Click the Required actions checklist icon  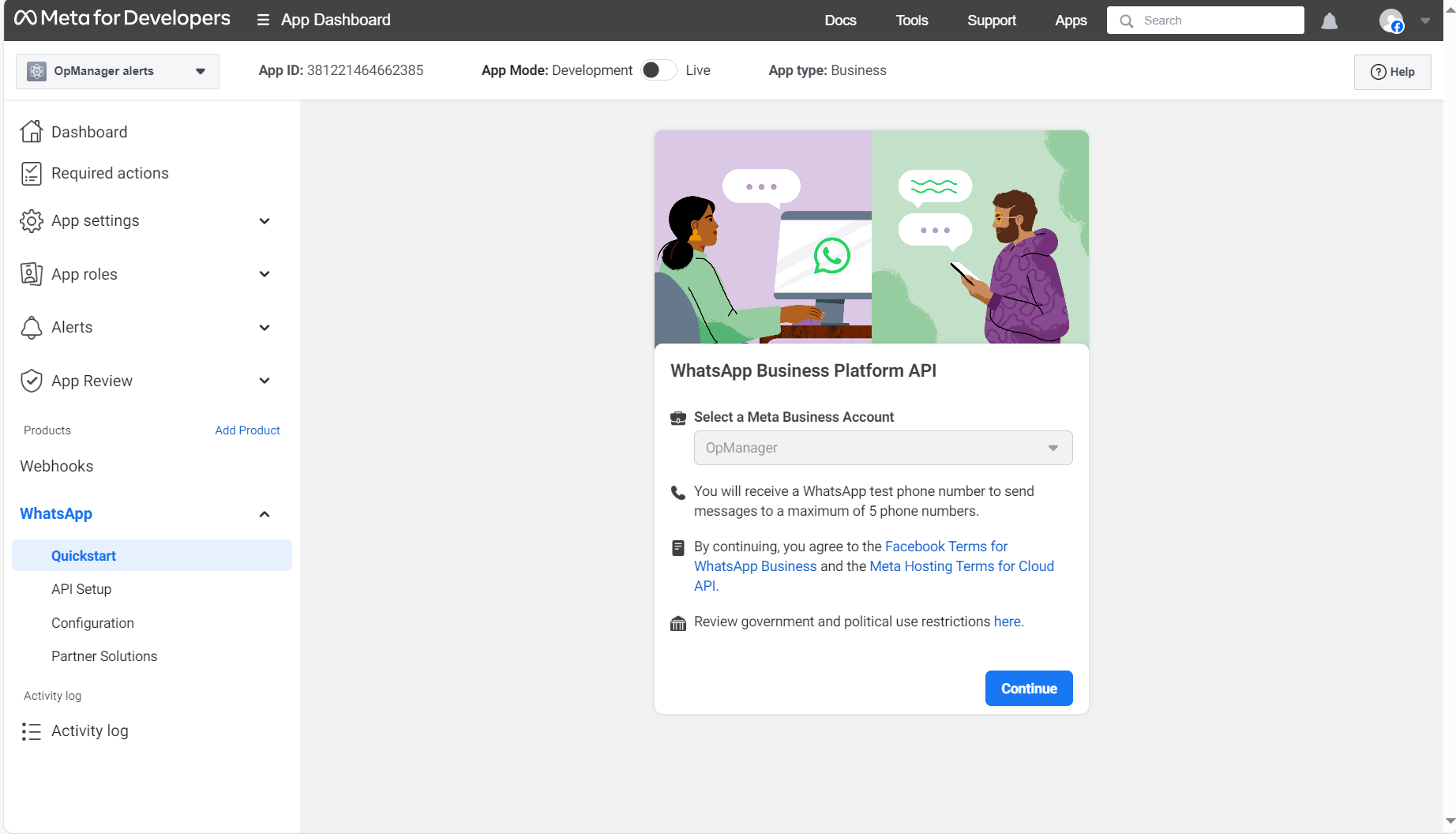point(32,174)
